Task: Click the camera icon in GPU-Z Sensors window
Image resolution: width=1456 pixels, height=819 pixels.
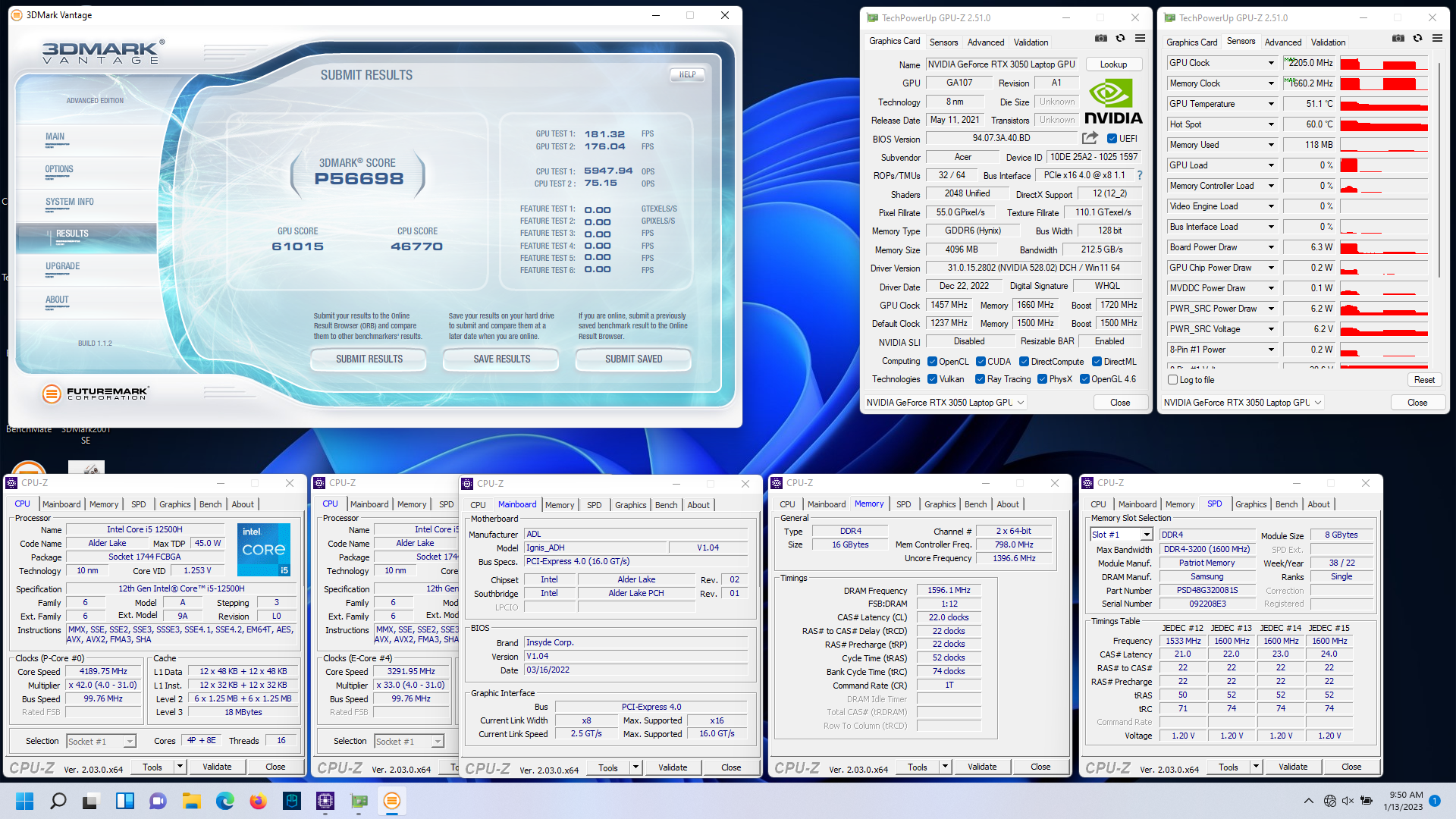Action: click(x=1398, y=38)
